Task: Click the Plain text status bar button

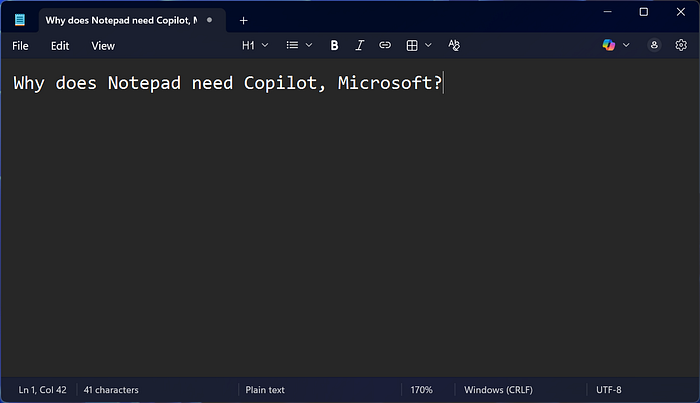Action: point(264,389)
